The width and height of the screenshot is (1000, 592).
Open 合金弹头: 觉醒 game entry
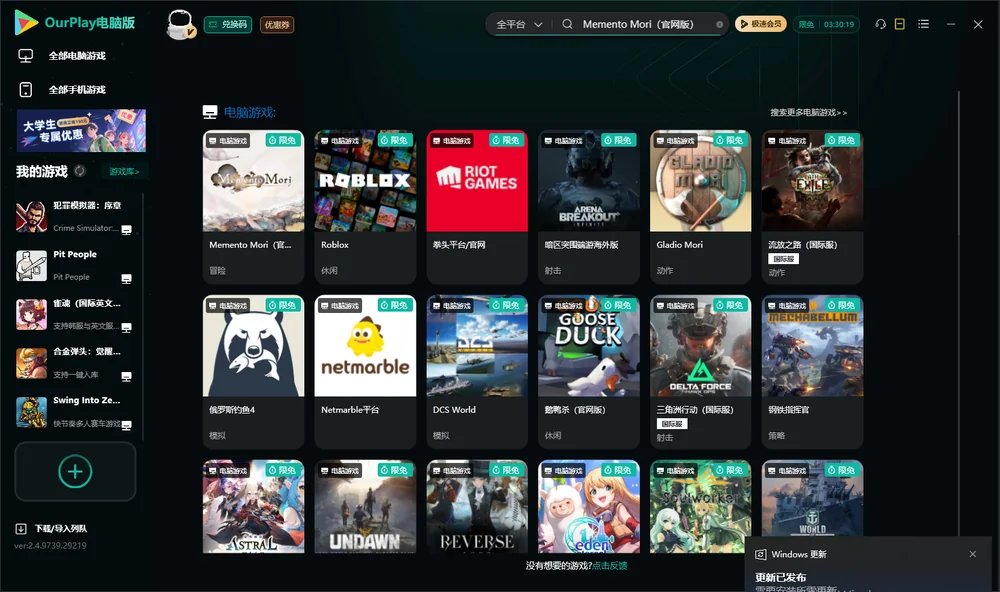click(75, 363)
